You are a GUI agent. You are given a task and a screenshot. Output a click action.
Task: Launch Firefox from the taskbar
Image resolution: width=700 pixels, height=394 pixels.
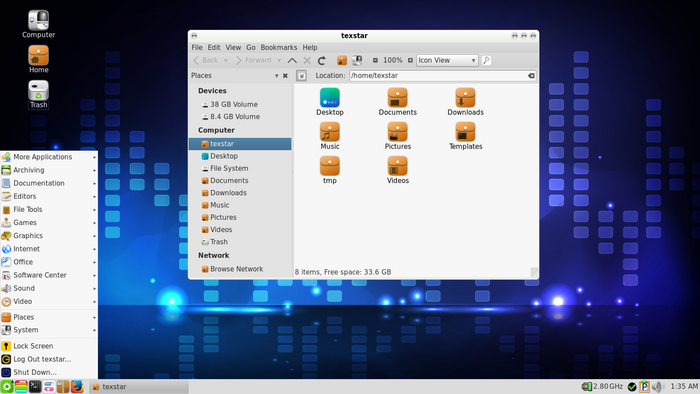coord(77,386)
